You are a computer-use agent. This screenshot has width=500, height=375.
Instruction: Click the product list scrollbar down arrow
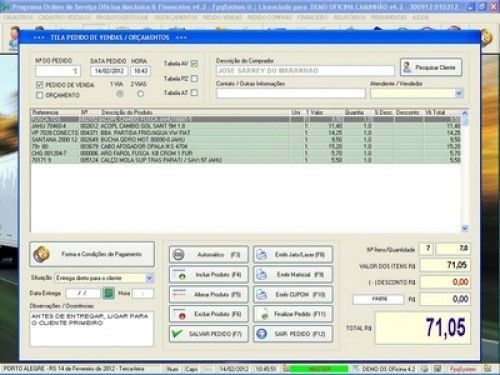click(x=465, y=228)
